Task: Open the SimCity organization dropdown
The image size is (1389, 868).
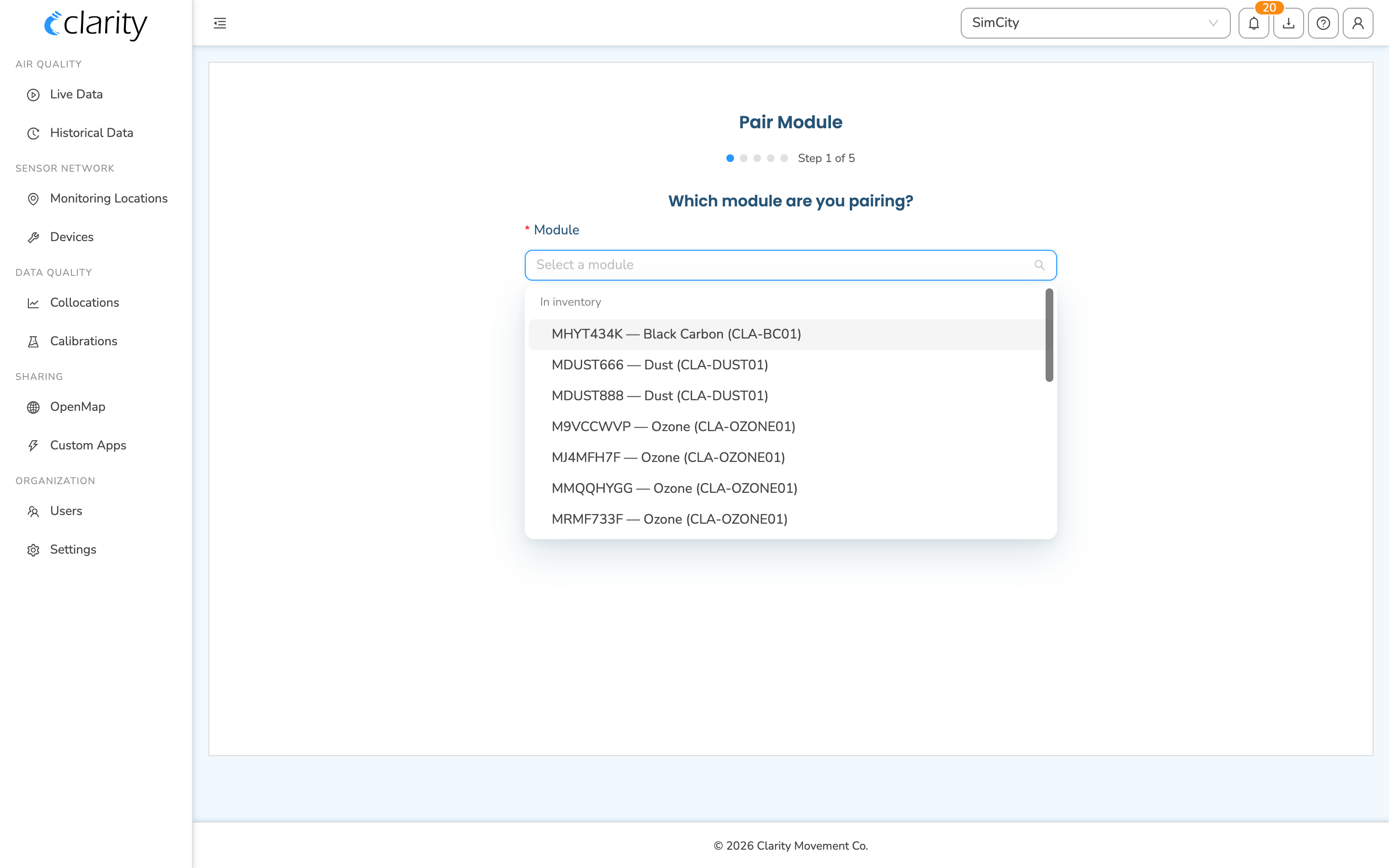Action: tap(1095, 23)
